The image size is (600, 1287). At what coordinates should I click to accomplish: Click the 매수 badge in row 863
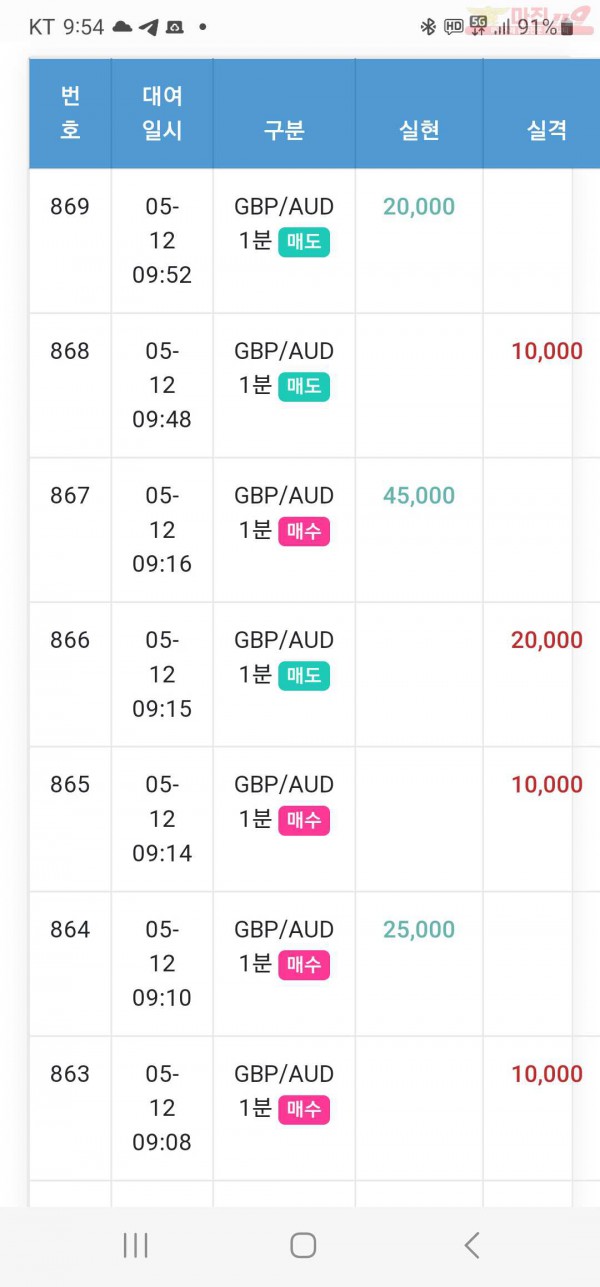pos(304,1110)
